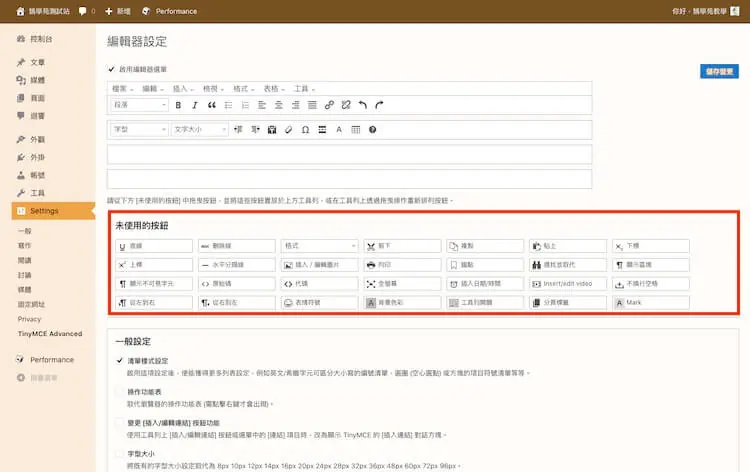This screenshot has height=472, width=750.
Task: Select the blockquote quotation-mark icon
Action: [x=211, y=105]
